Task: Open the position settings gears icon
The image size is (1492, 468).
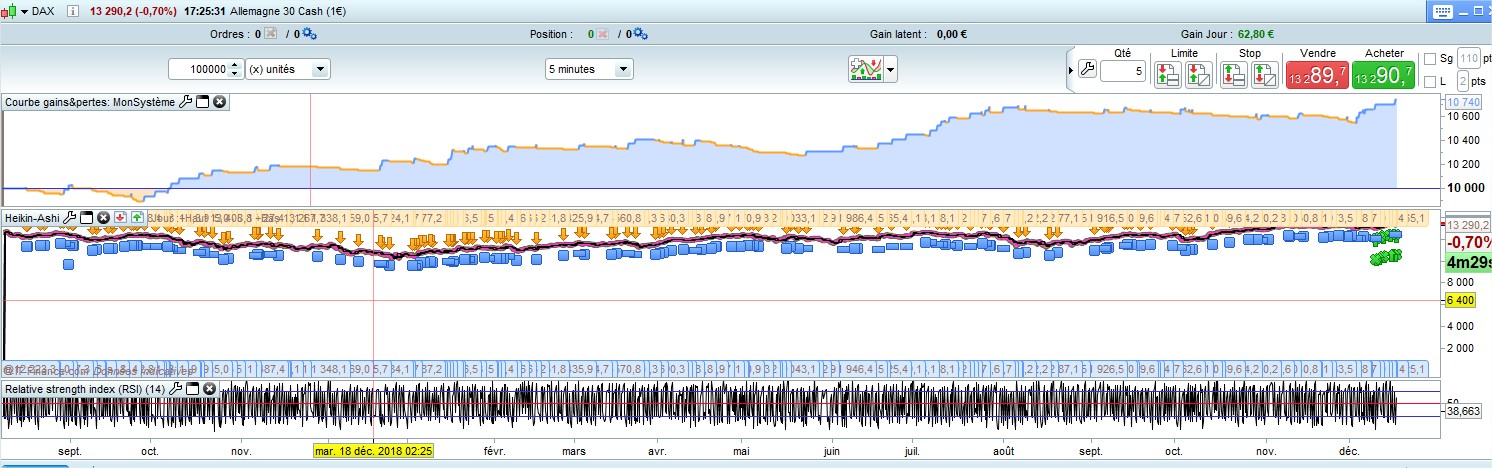Action: pyautogui.click(x=640, y=33)
